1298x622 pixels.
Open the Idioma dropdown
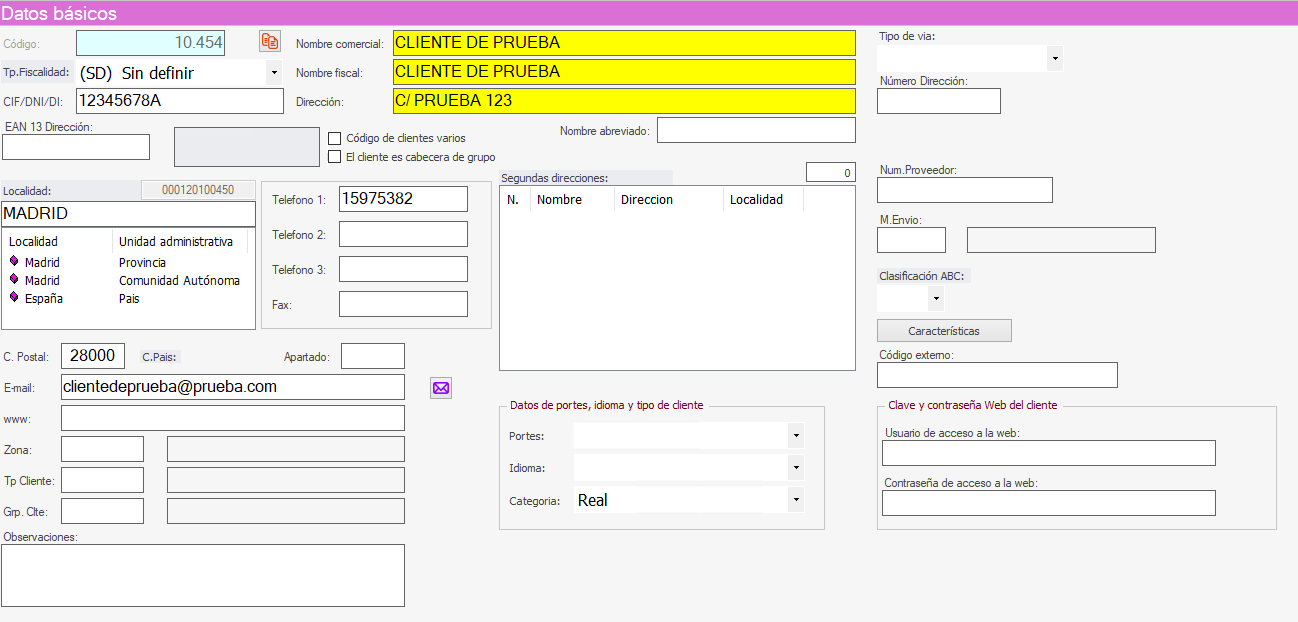[795, 467]
